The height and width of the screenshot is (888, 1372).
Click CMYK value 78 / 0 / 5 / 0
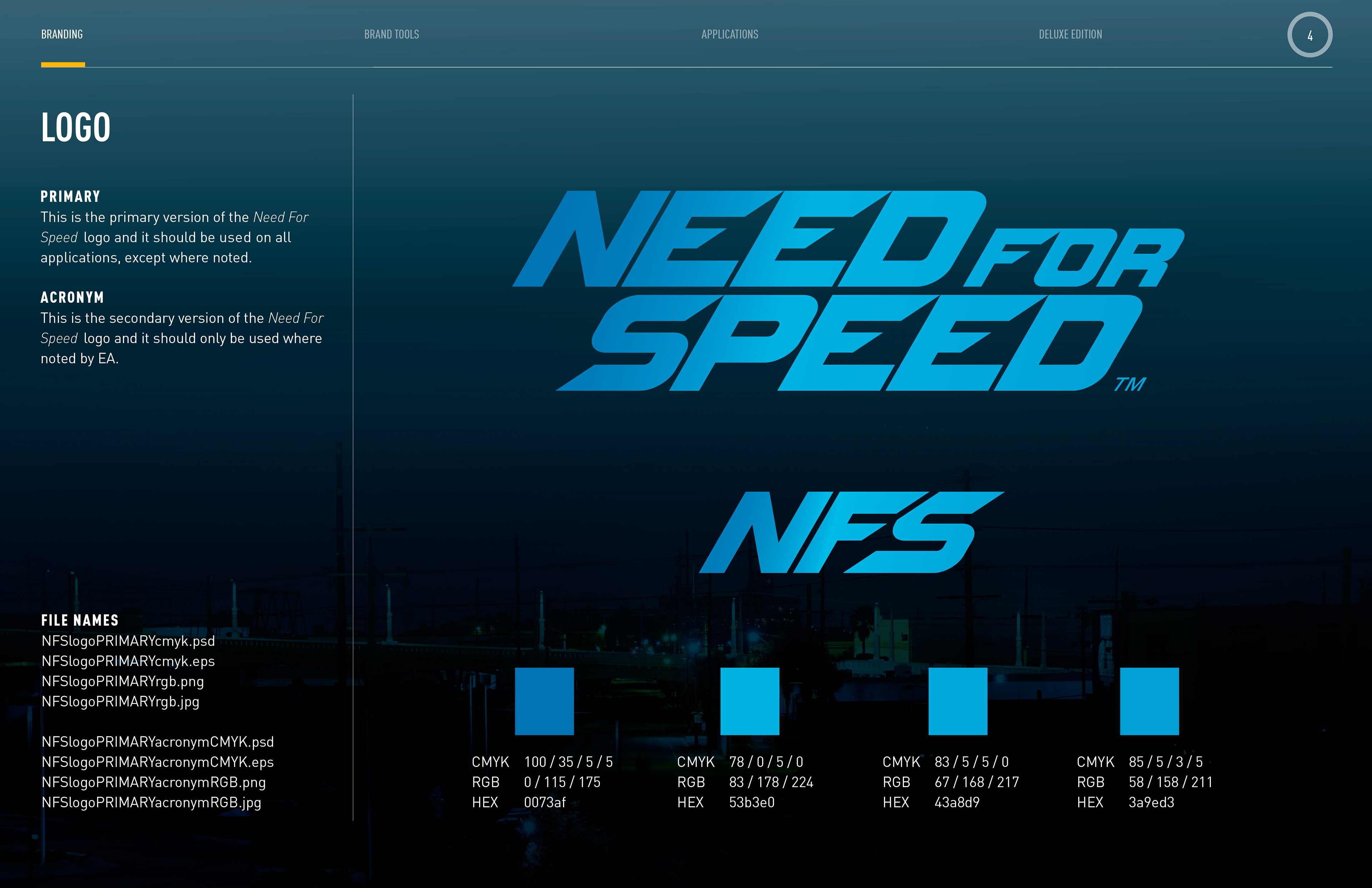click(766, 762)
